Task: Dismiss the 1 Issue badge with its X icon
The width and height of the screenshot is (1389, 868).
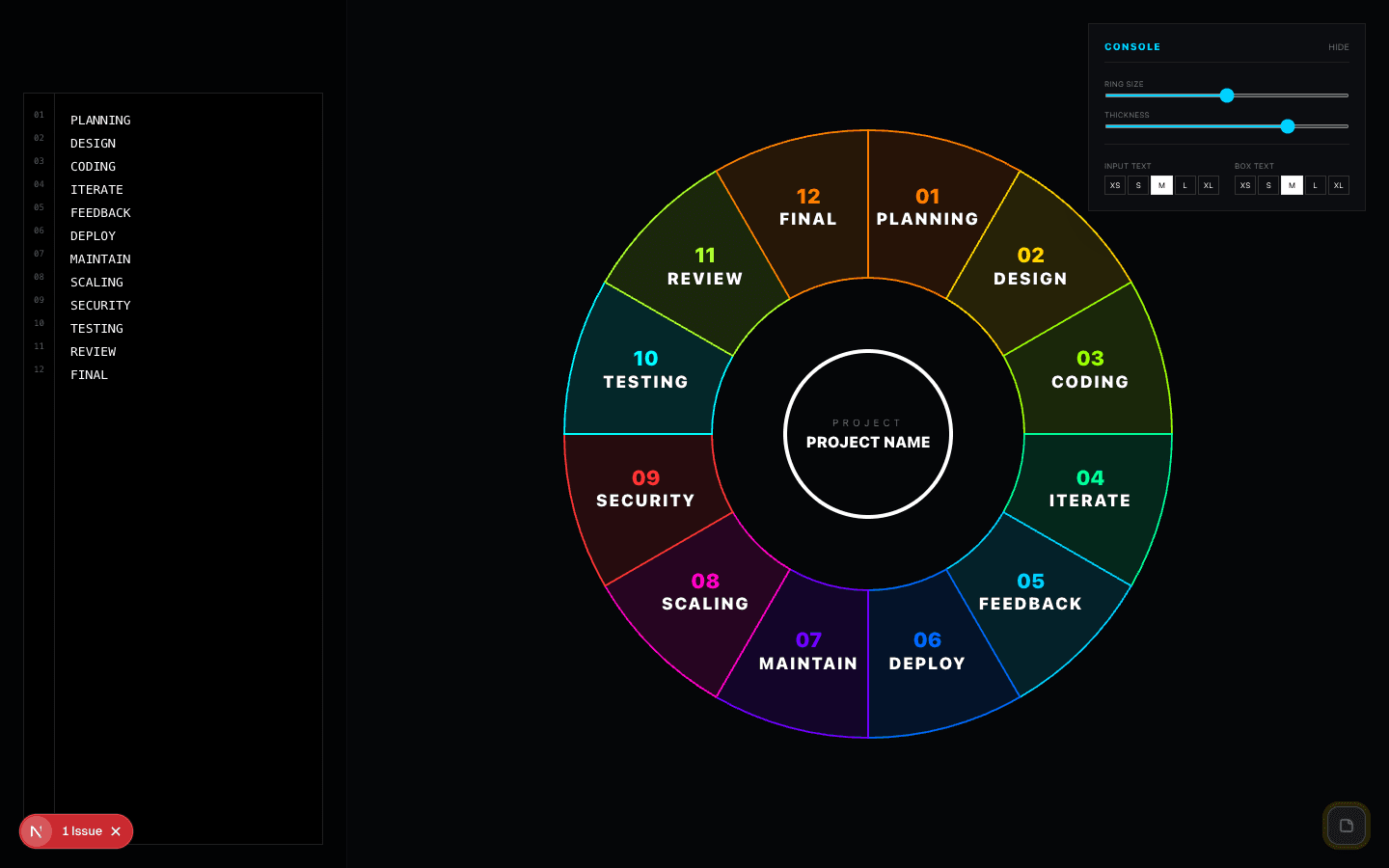Action: [115, 831]
